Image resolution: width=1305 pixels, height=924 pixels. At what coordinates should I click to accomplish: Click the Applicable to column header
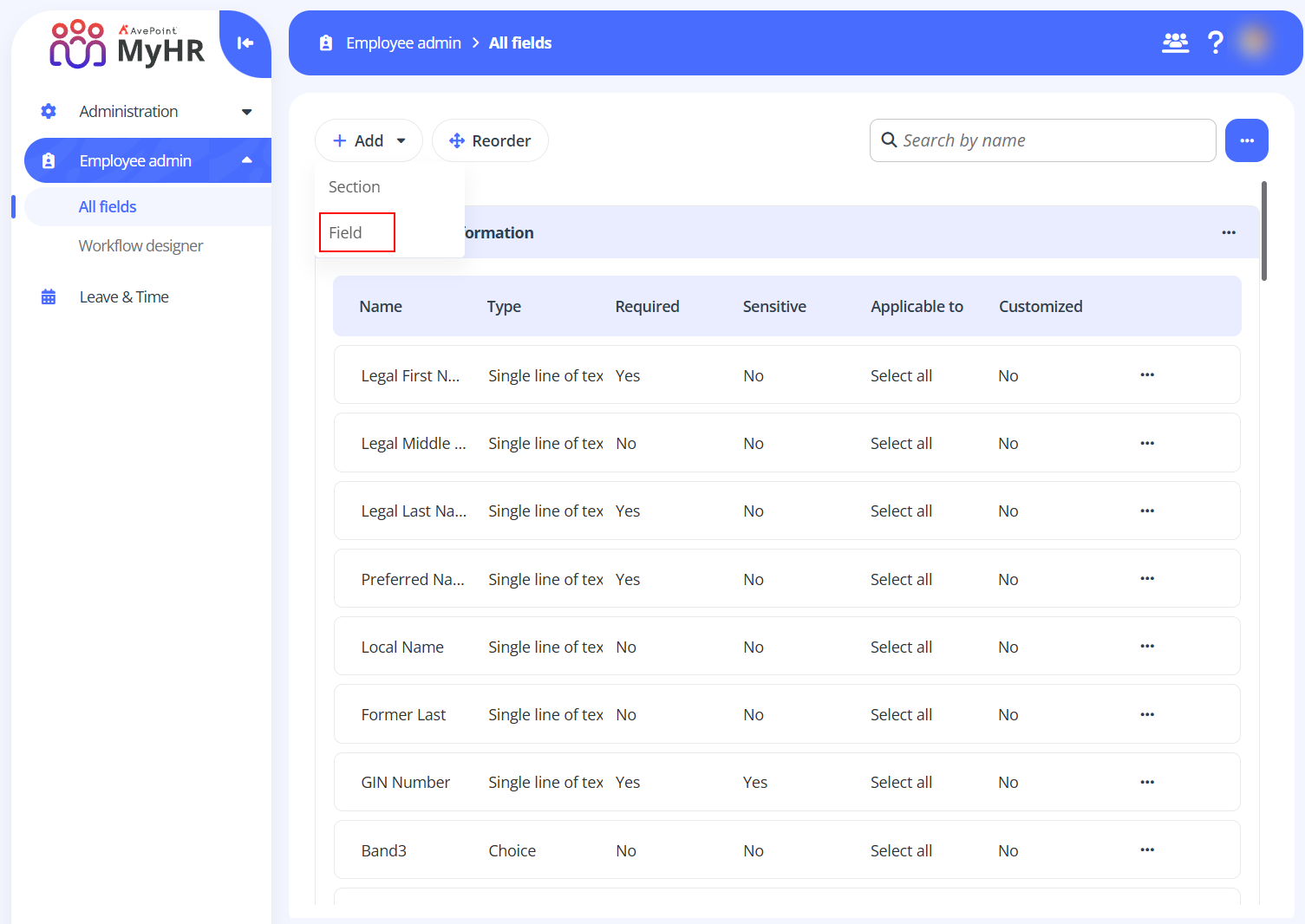point(917,306)
